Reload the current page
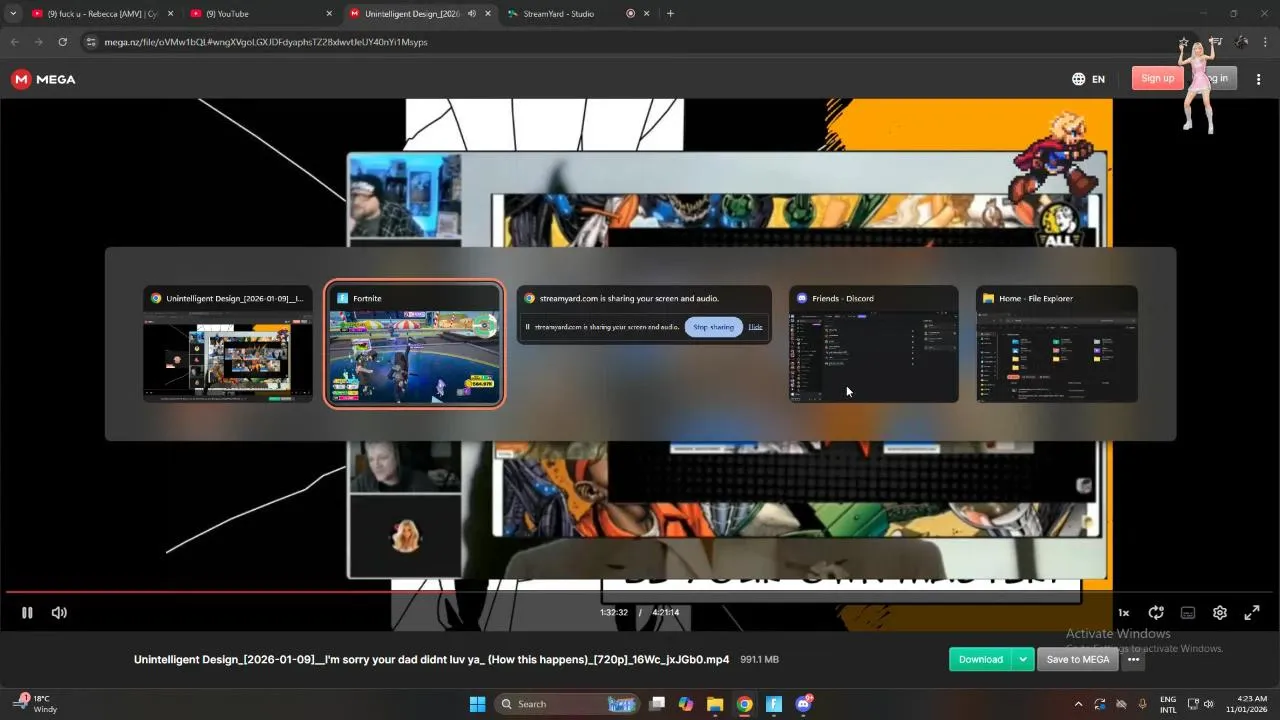Viewport: 1280px width, 720px height. [x=63, y=42]
